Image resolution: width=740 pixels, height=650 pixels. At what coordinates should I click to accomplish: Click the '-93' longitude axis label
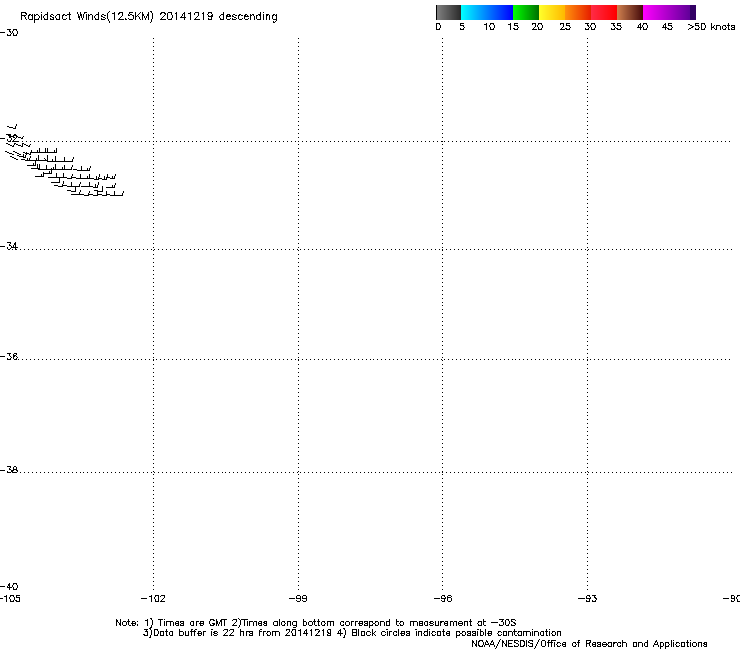click(x=588, y=599)
